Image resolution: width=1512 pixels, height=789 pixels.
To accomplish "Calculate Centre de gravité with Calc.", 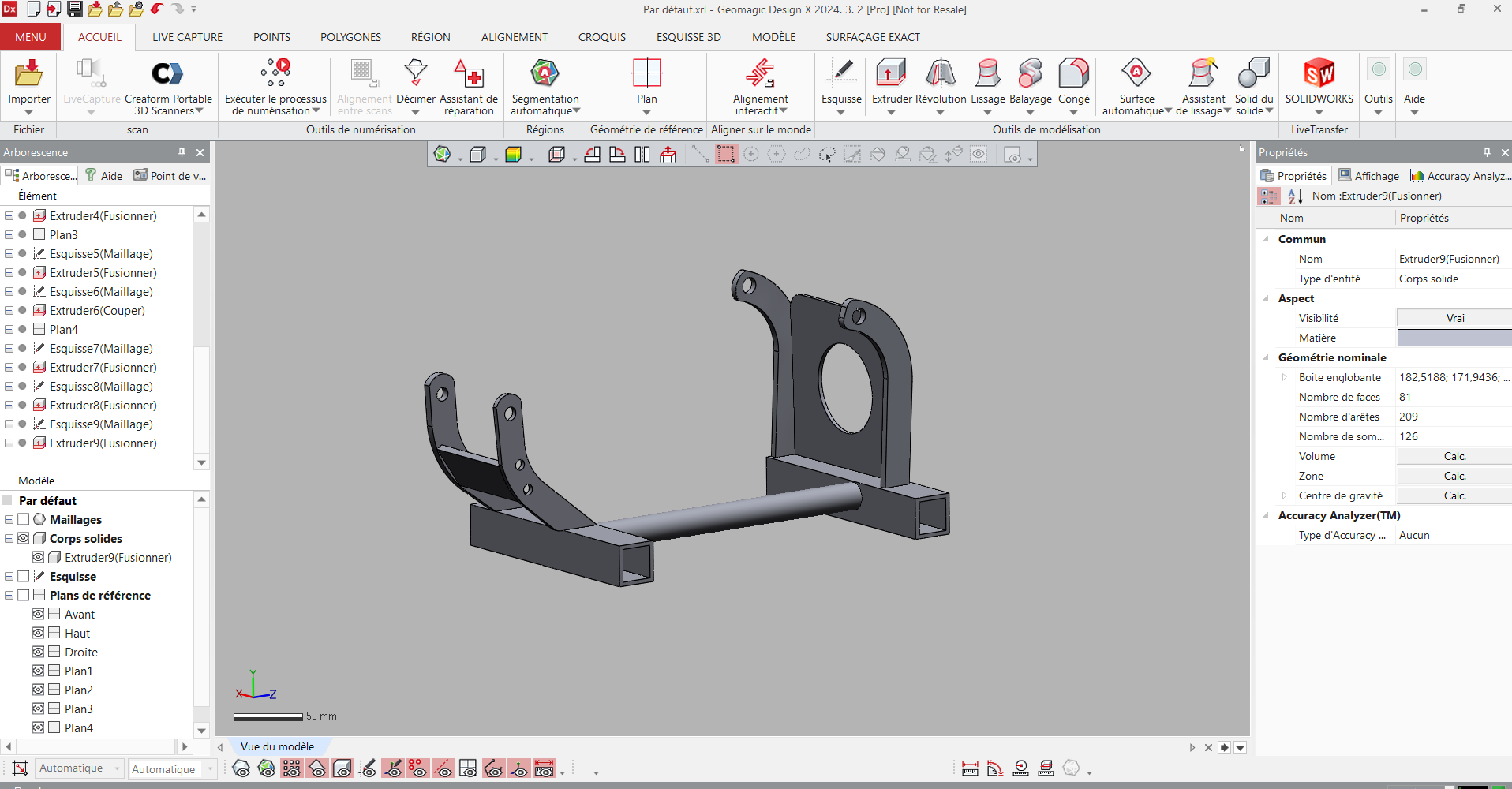I will pyautogui.click(x=1454, y=495).
